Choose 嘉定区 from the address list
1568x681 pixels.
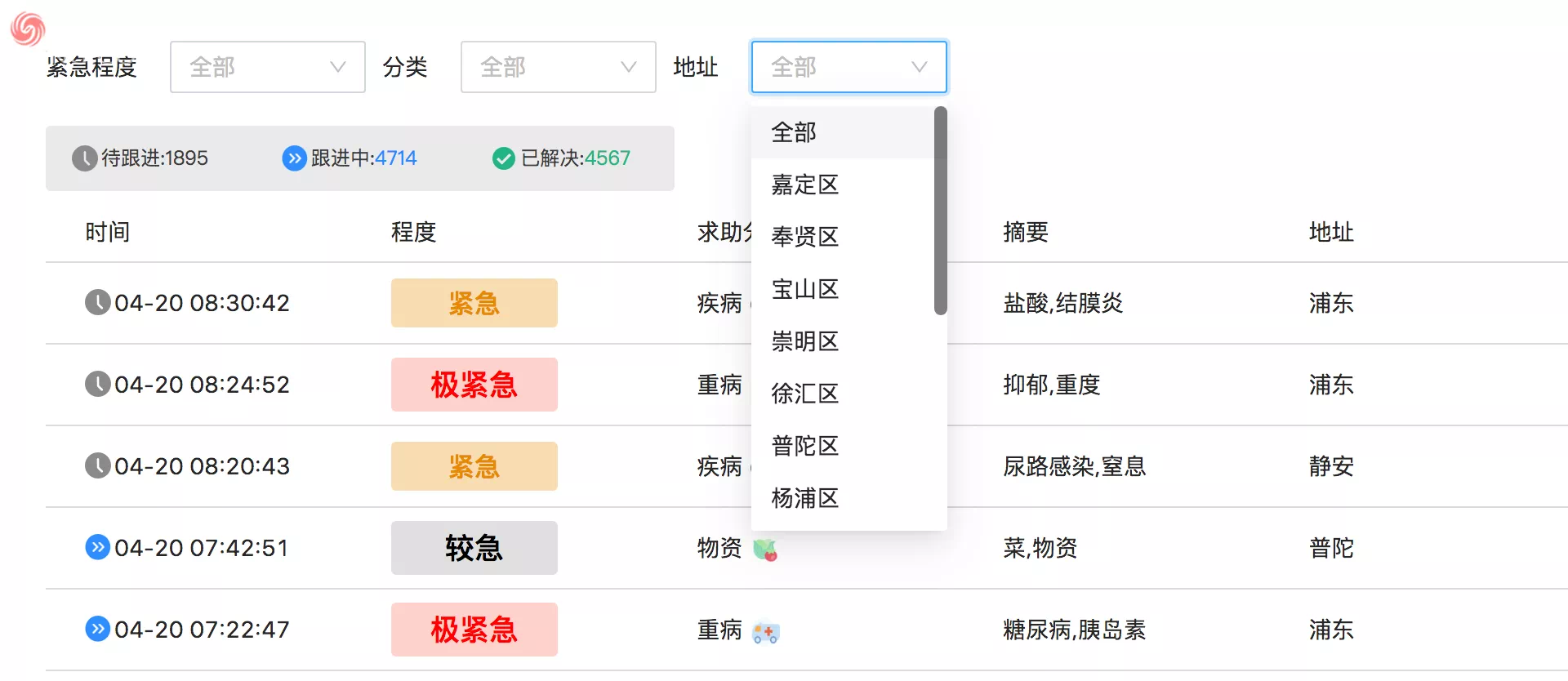click(x=843, y=185)
